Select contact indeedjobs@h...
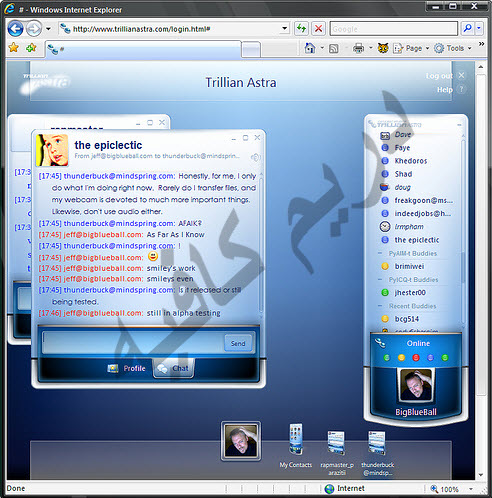This screenshot has height=498, width=492. [x=422, y=214]
